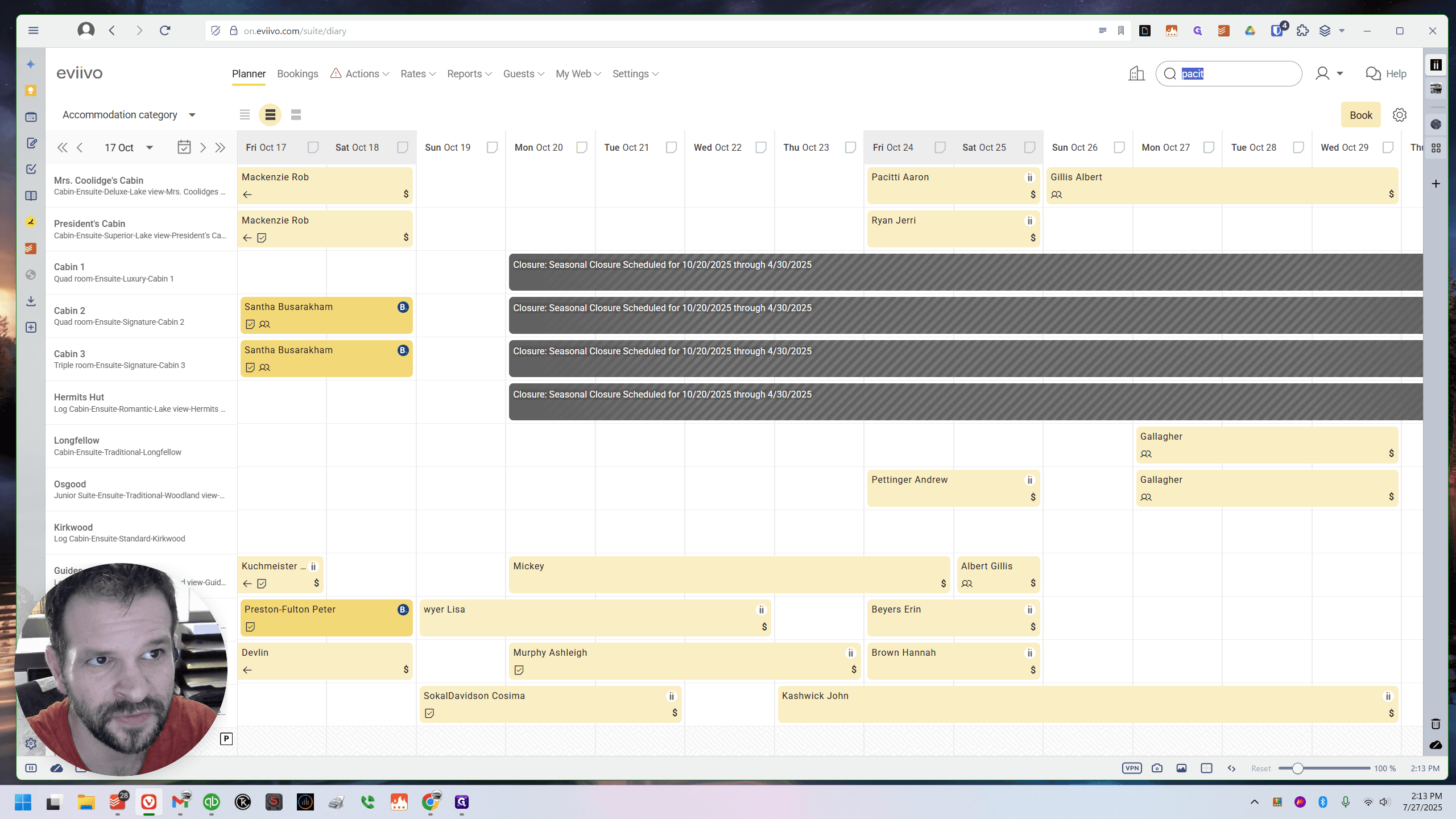Reload the page in browser toolbar
1456x819 pixels.
[165, 31]
